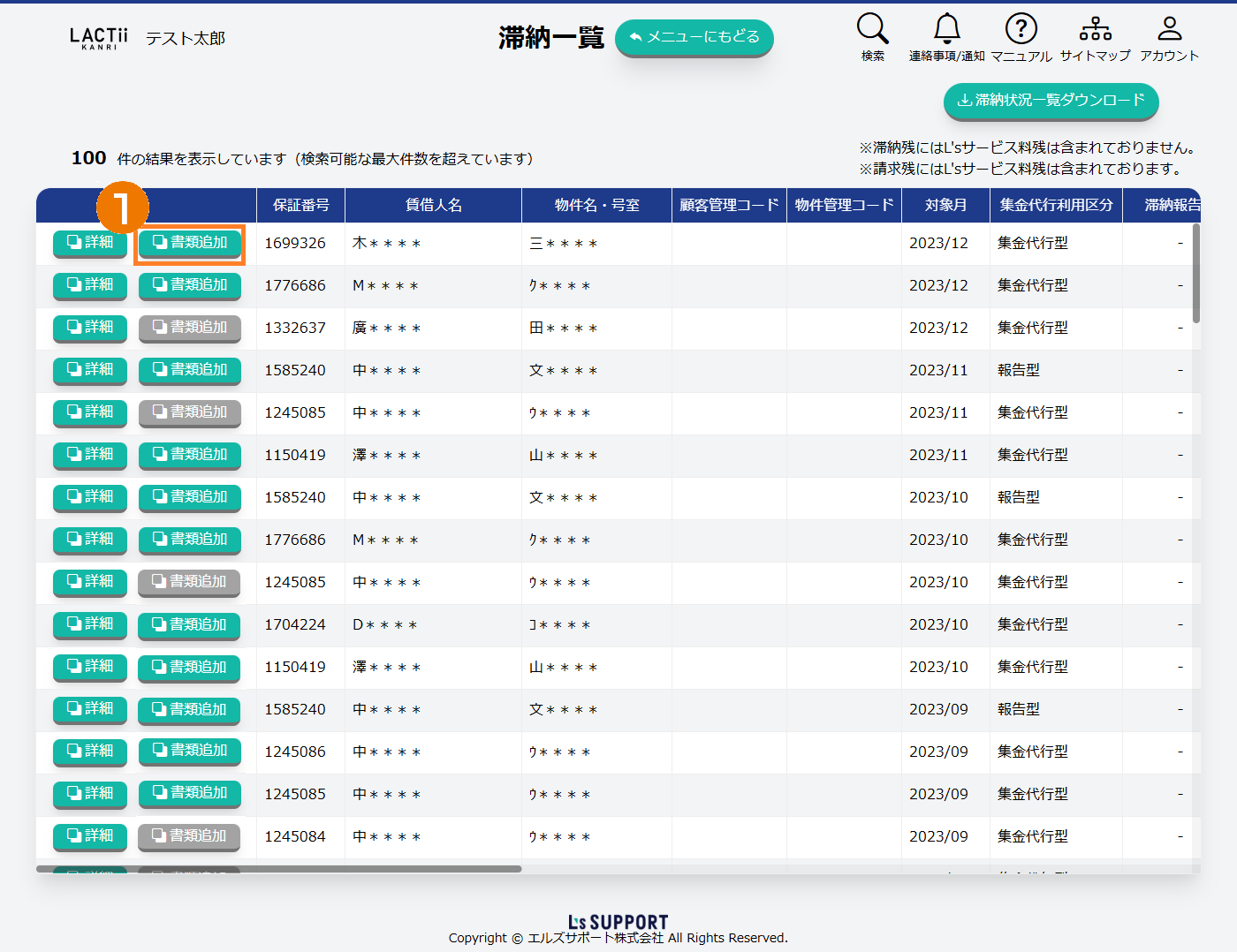Viewport: 1237px width, 952px height.
Task: Return to menu via メニューにもどる button
Action: [694, 37]
